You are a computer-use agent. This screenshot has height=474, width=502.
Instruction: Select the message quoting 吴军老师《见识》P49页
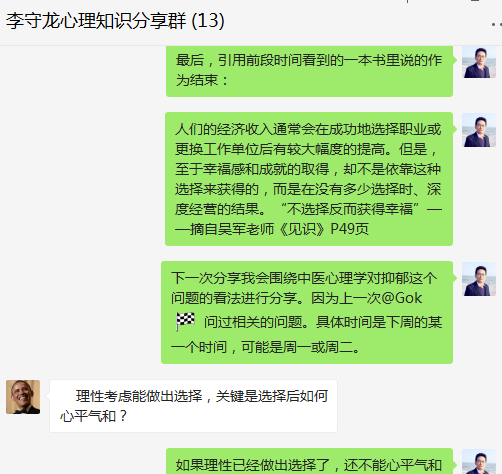click(x=309, y=179)
